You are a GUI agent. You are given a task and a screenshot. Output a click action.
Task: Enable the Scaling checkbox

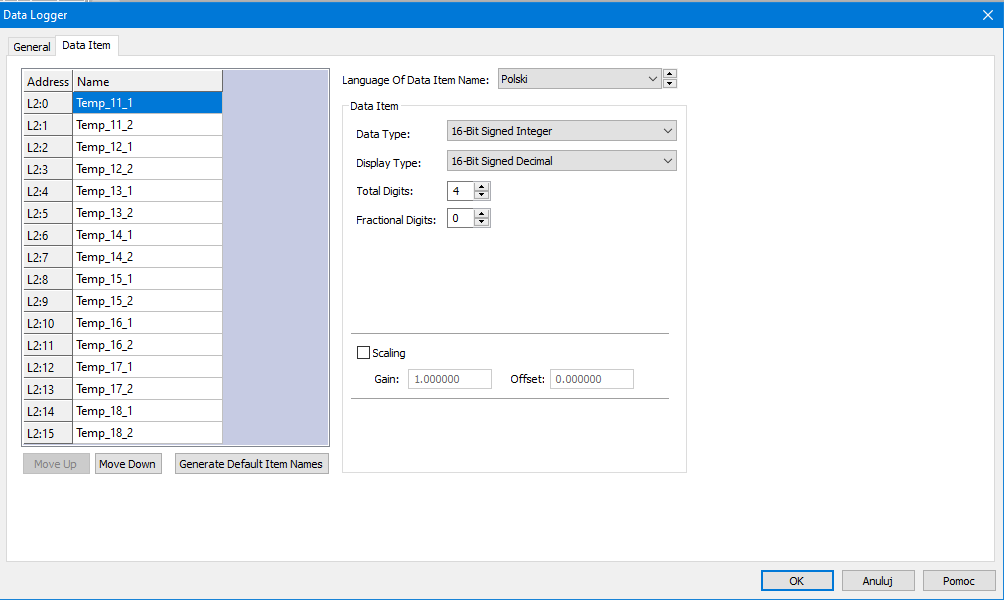(363, 353)
